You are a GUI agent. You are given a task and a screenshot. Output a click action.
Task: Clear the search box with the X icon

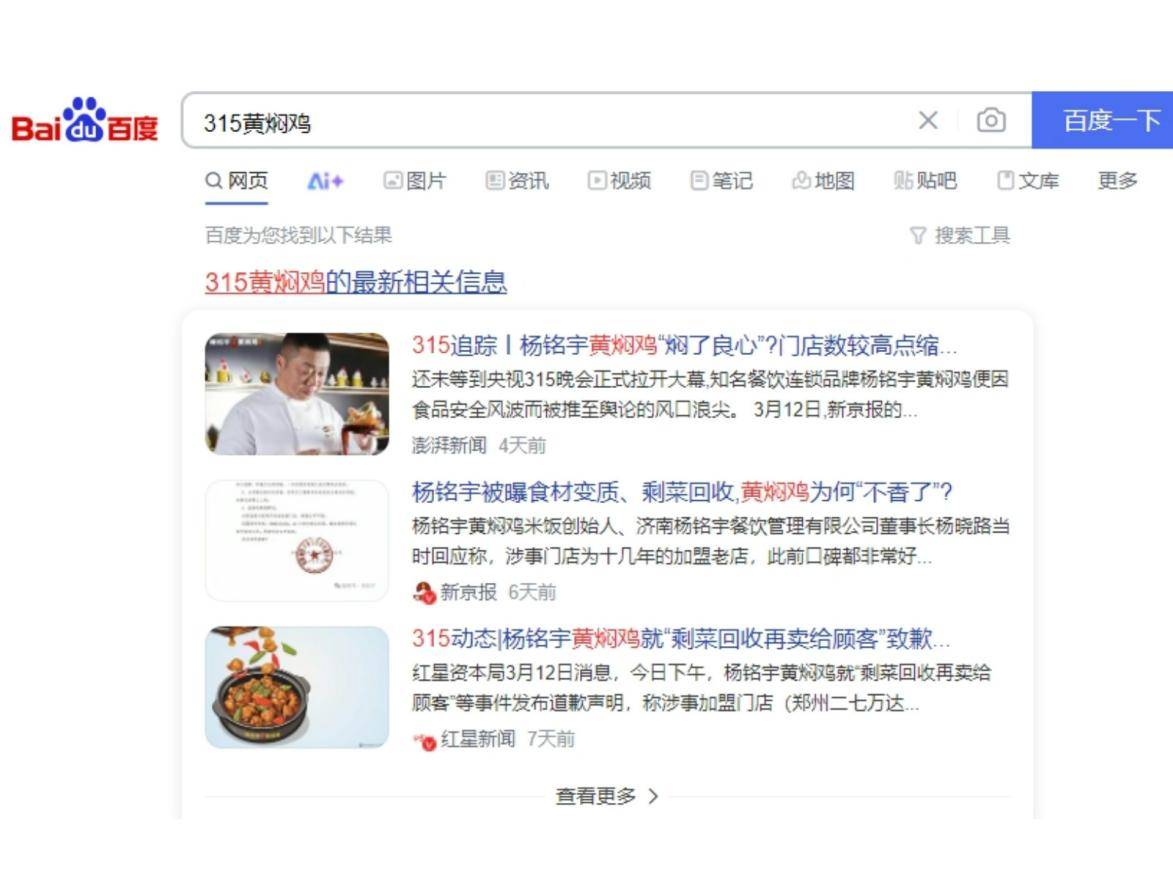click(x=928, y=120)
